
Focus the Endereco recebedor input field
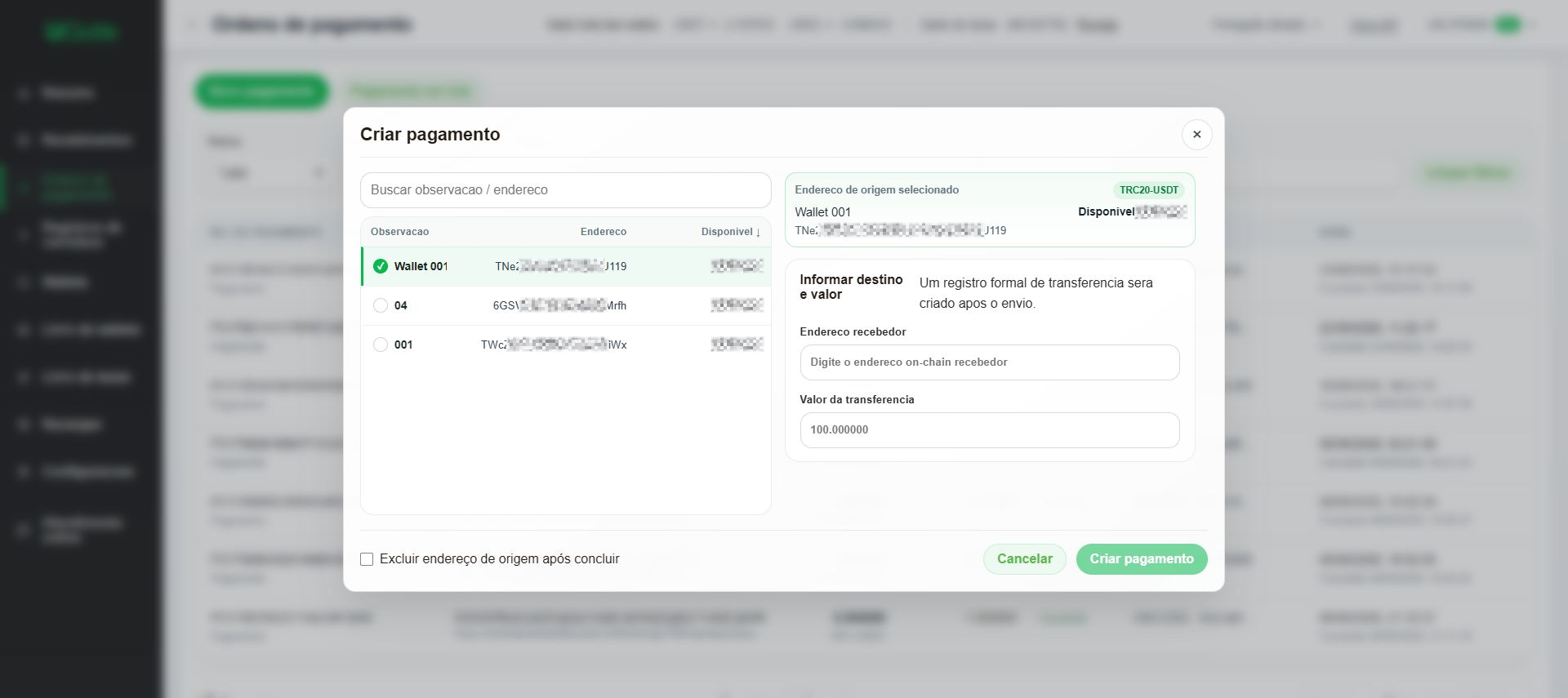[990, 362]
